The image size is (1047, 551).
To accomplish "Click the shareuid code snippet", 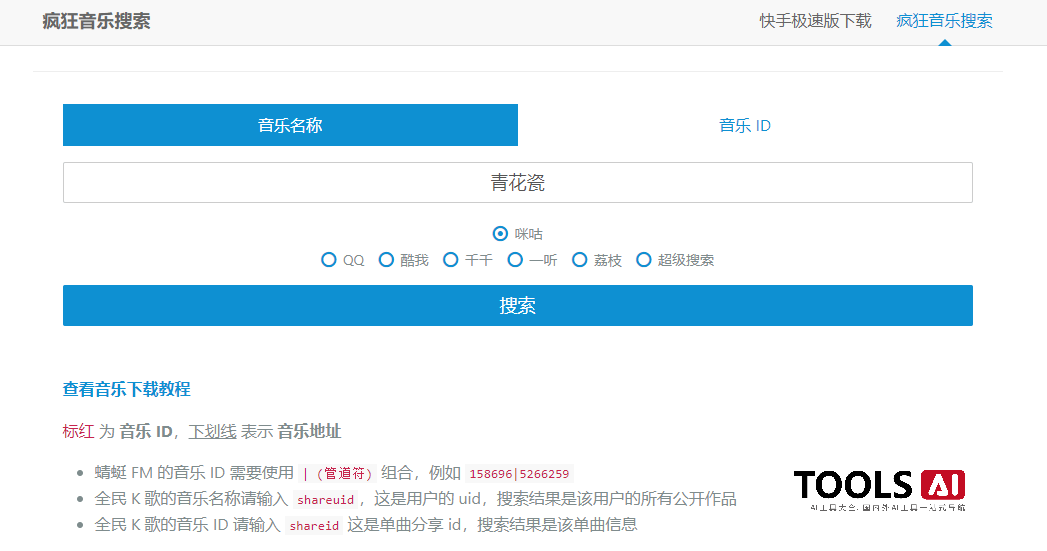I will [325, 499].
